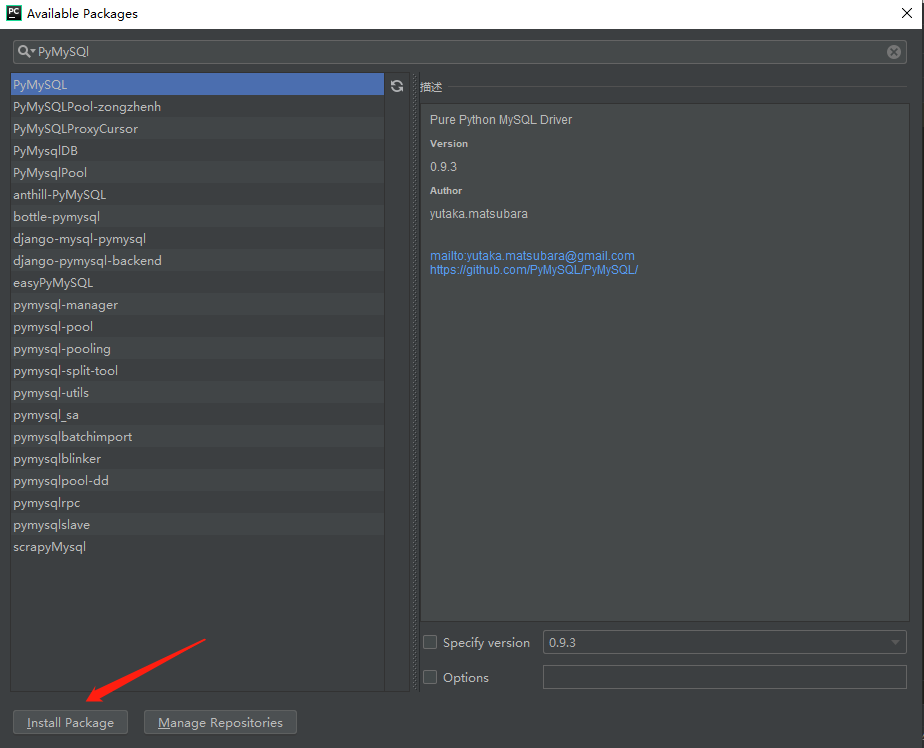Viewport: 924px width, 748px height.
Task: Select PyMySQL in package list
Action: click(x=197, y=84)
